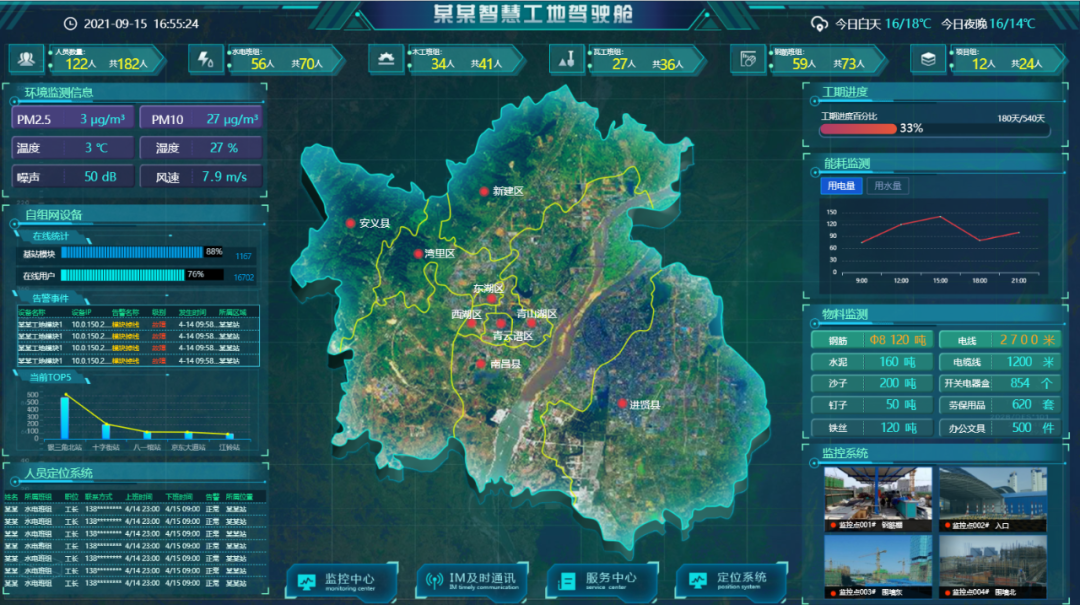Click the 青山湖区 red map marker
Viewport: 1080px width, 605px height.
(531, 322)
